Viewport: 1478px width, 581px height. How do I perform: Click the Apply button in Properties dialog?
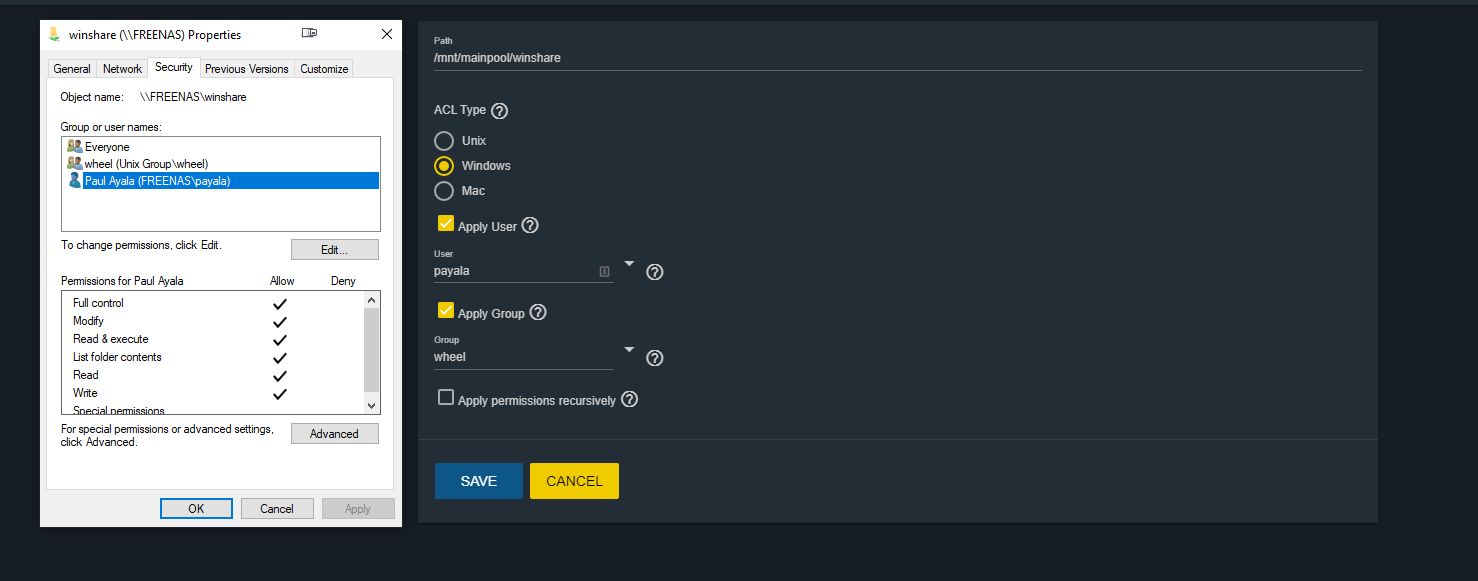pos(358,509)
